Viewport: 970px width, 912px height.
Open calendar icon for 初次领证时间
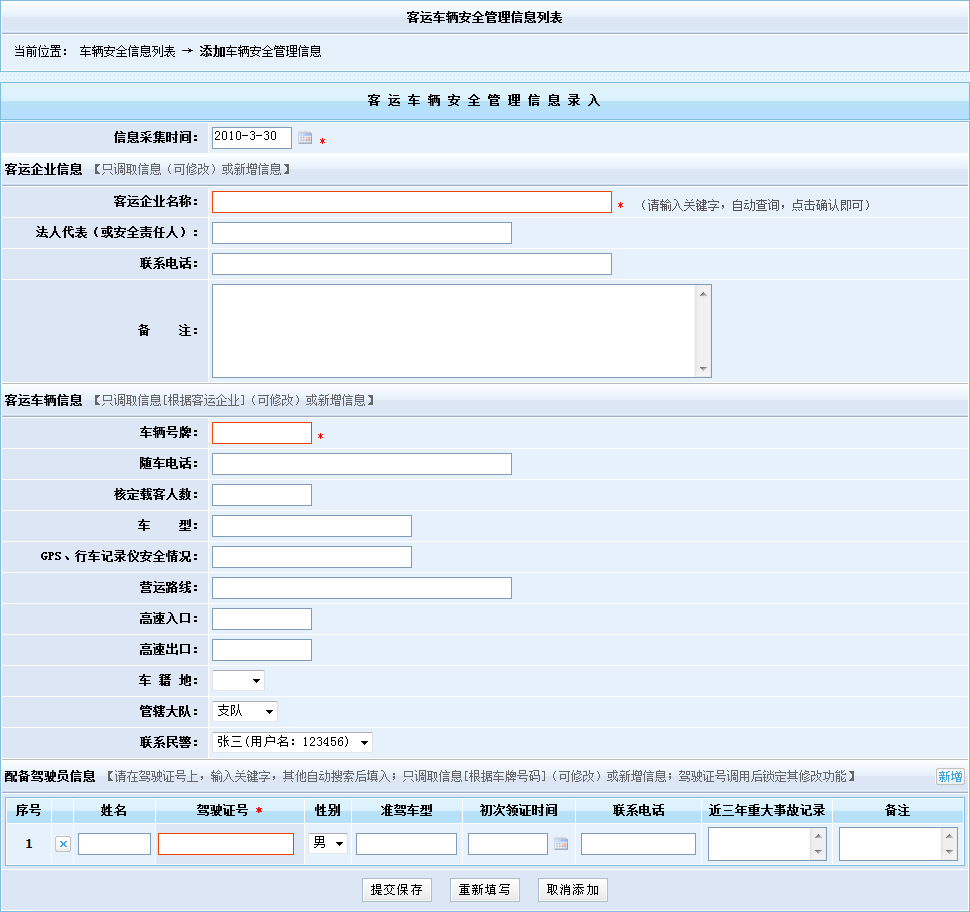point(561,844)
